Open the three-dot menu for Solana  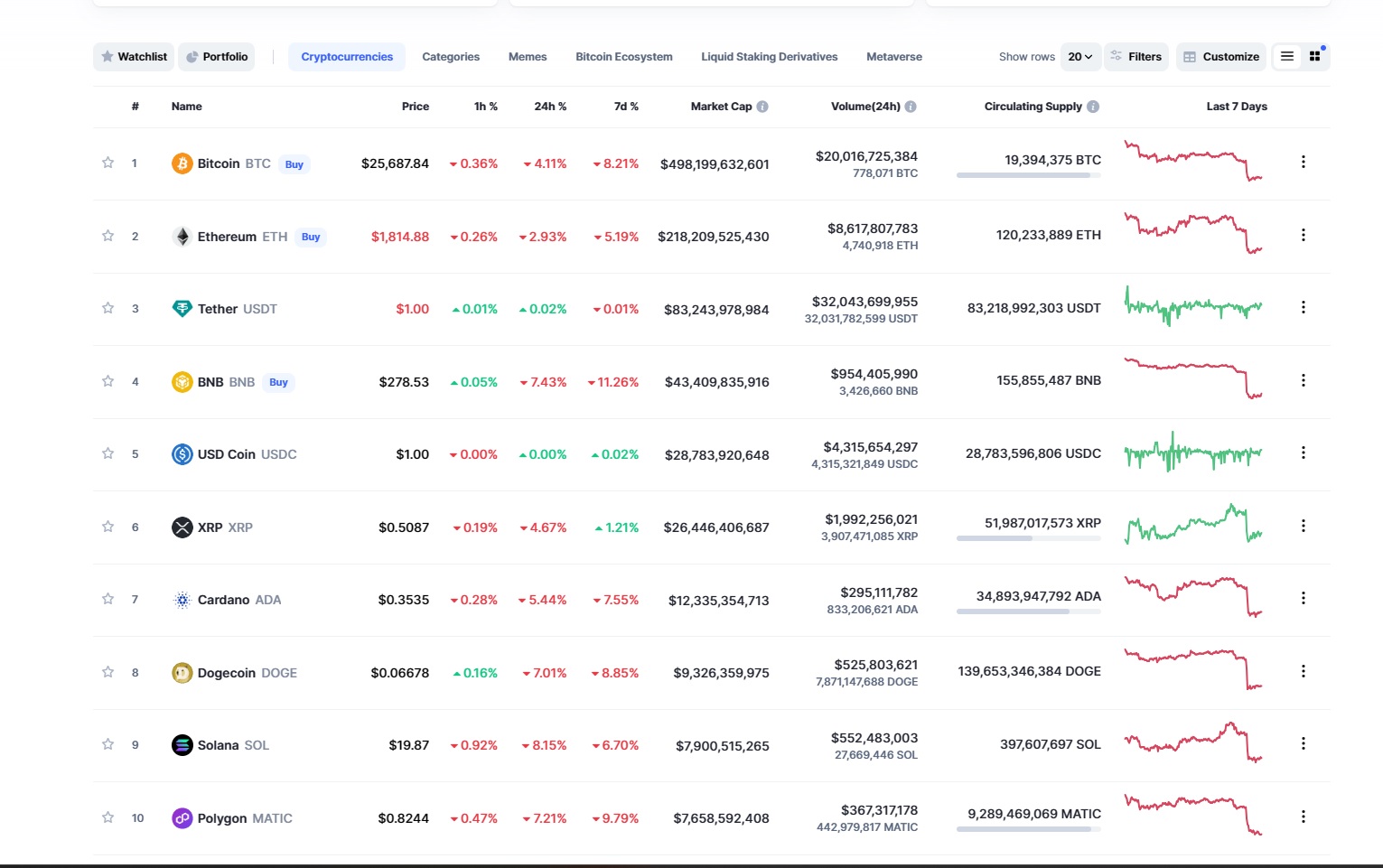(x=1304, y=743)
